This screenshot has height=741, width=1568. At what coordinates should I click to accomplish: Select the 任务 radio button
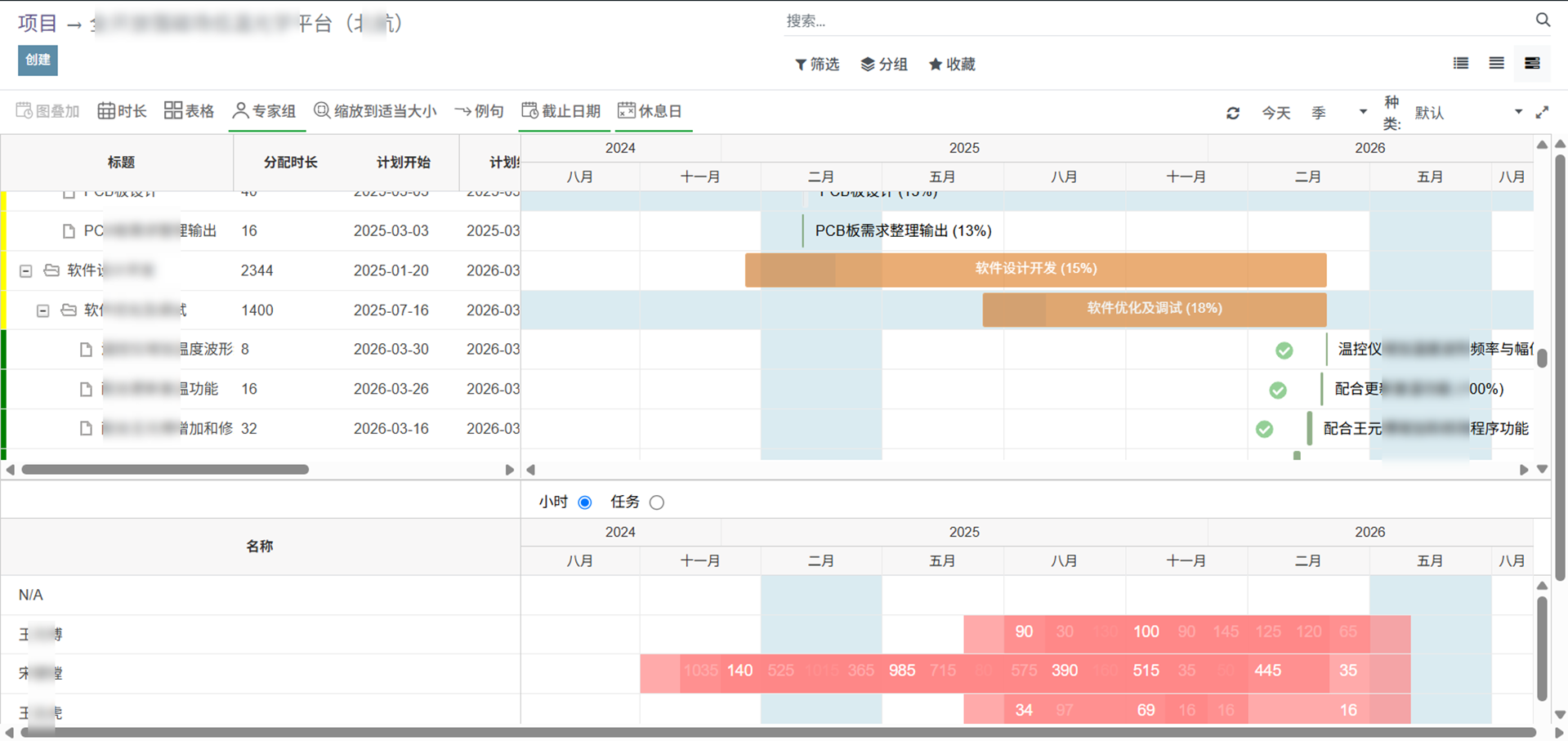coord(657,502)
